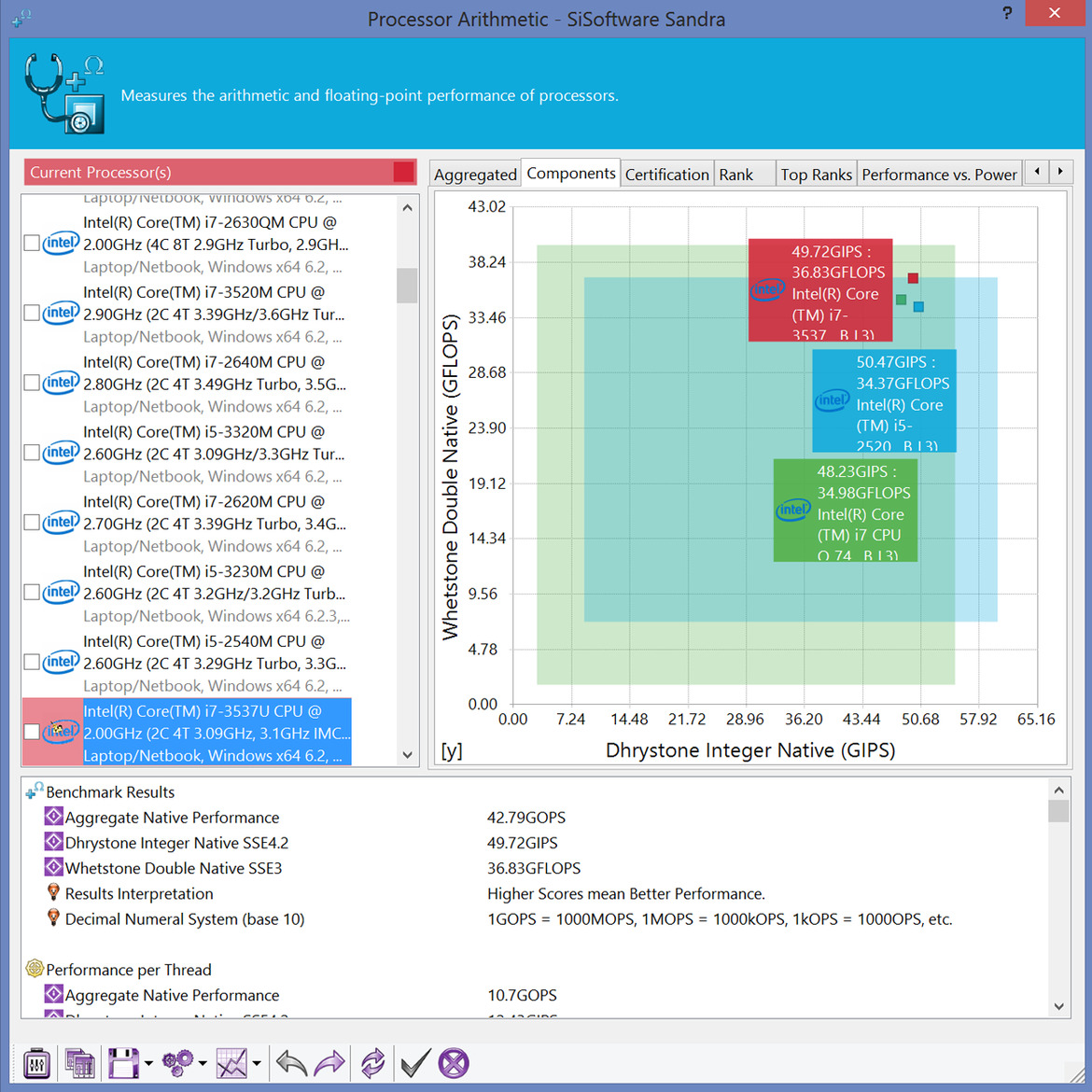Click green i7 Q 74 chart label box
This screenshot has height=1092, width=1092.
click(x=846, y=510)
